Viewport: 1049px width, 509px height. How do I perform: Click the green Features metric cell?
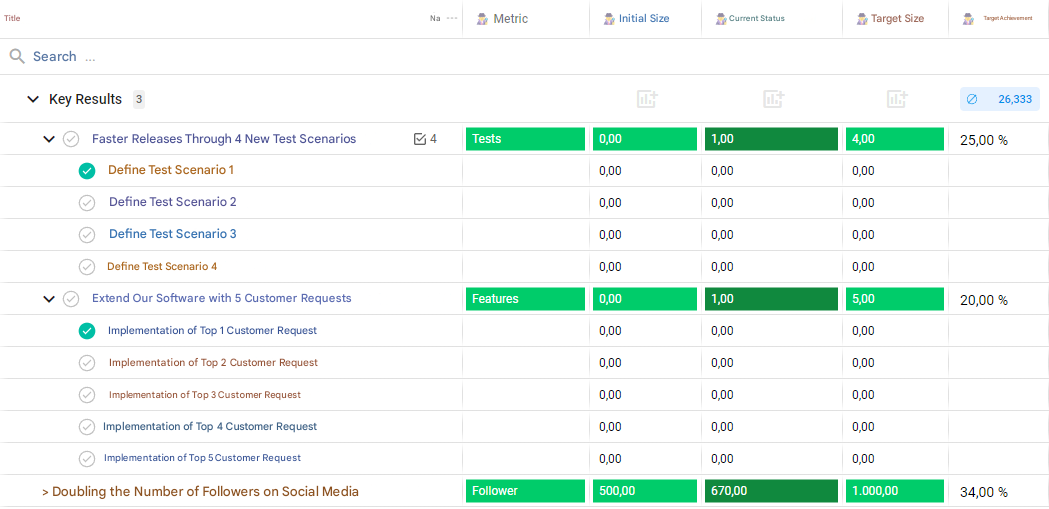click(525, 299)
